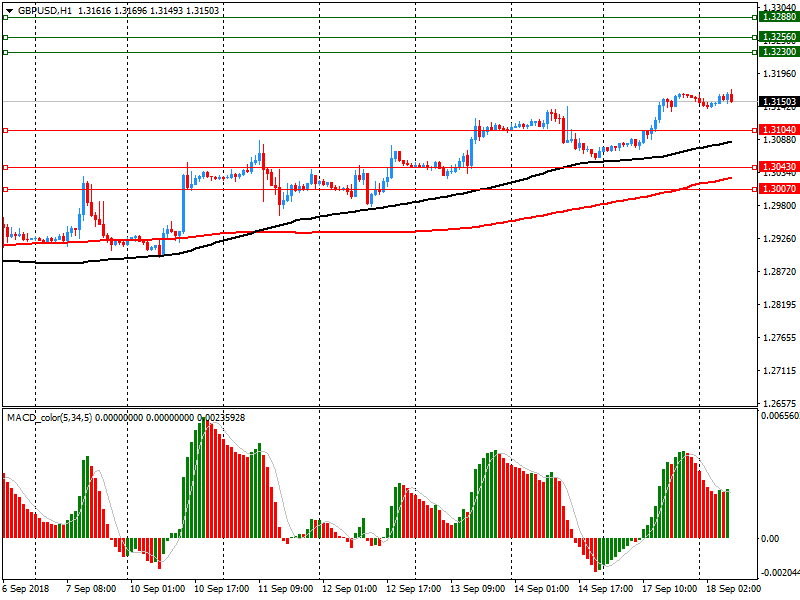Click right handle of the 1.32880 green line

point(755,17)
